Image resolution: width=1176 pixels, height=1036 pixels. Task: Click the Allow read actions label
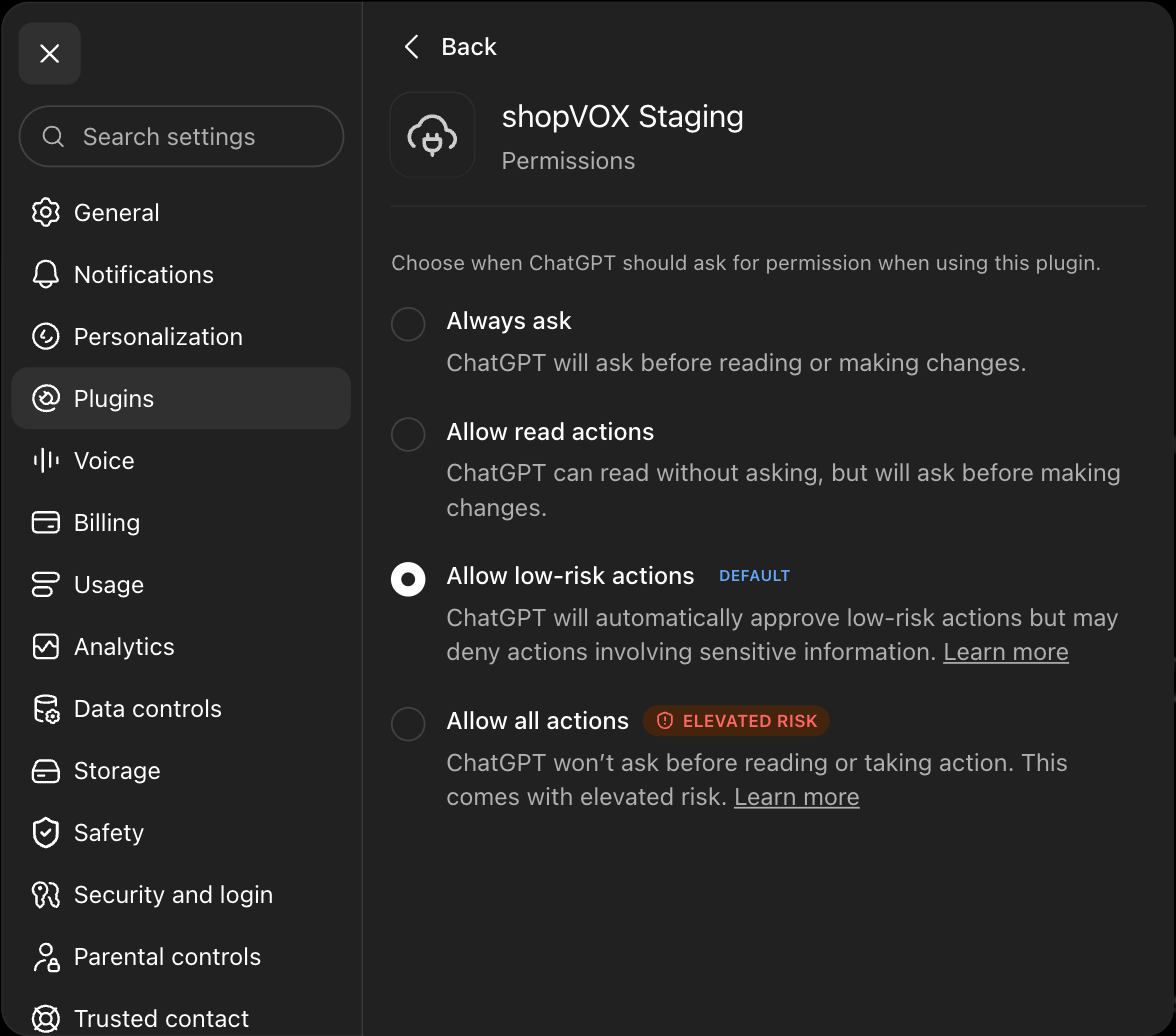[550, 432]
